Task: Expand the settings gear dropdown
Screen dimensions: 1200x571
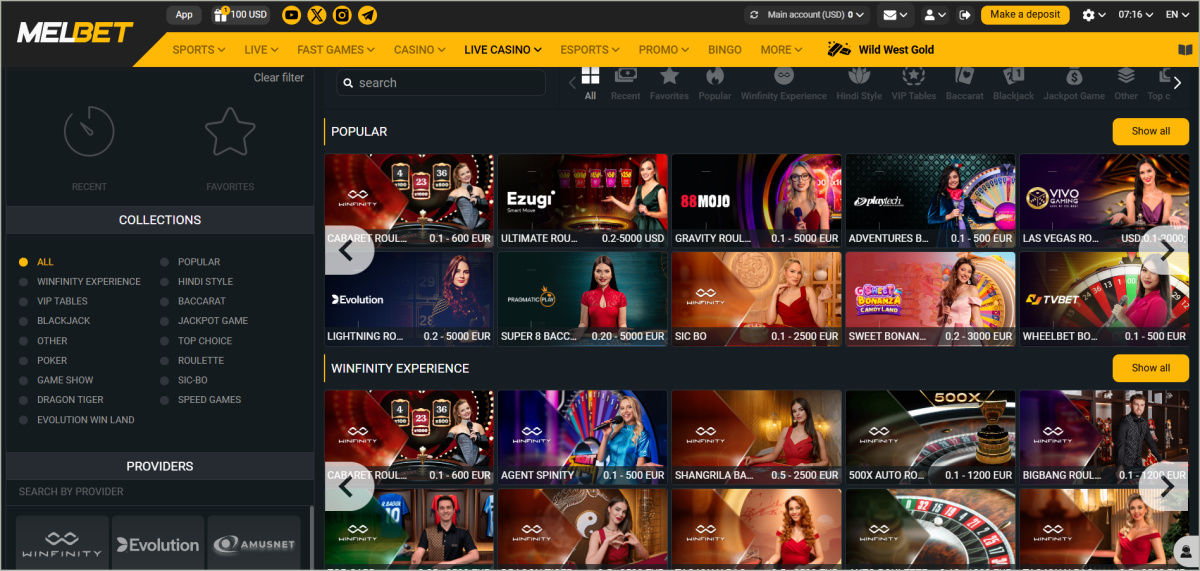Action: (1094, 15)
